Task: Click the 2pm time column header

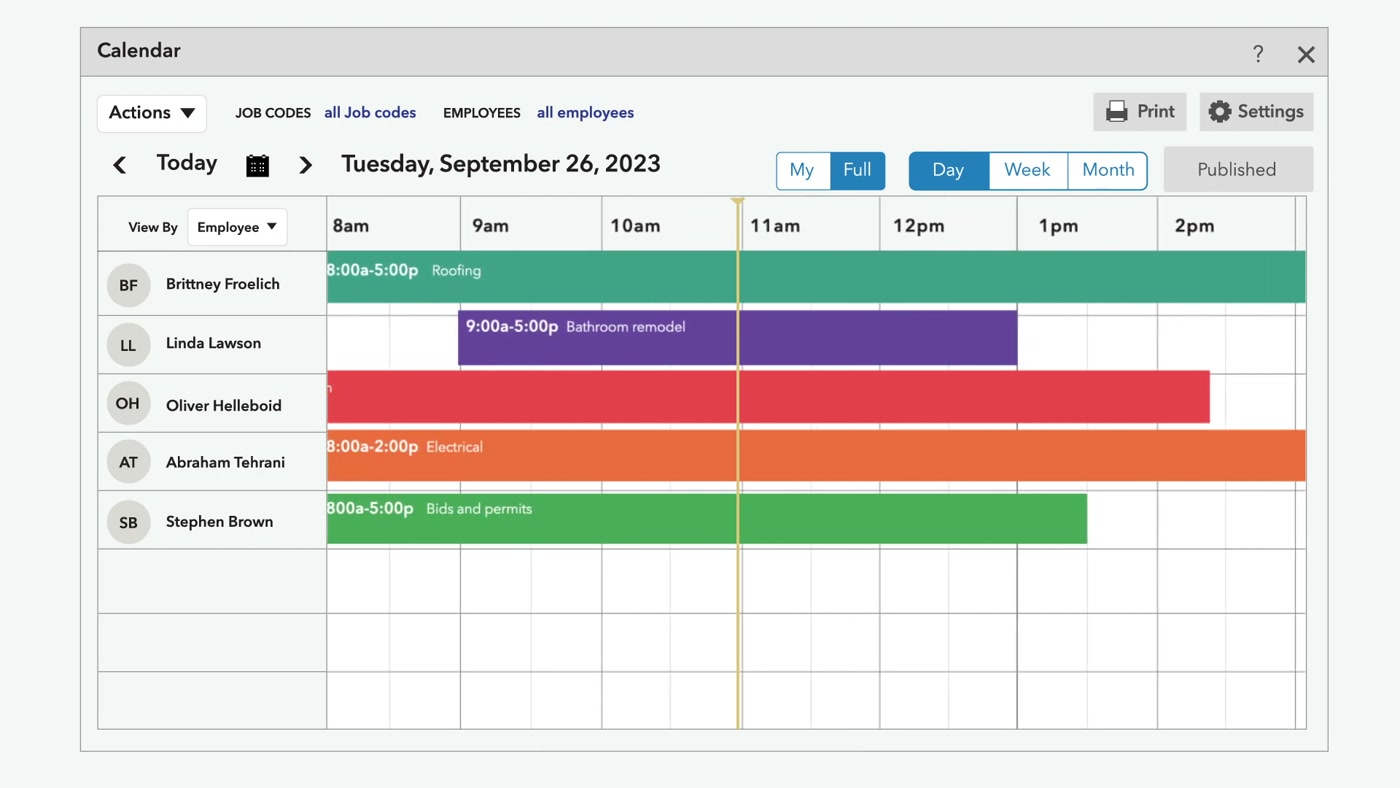Action: [1194, 226]
